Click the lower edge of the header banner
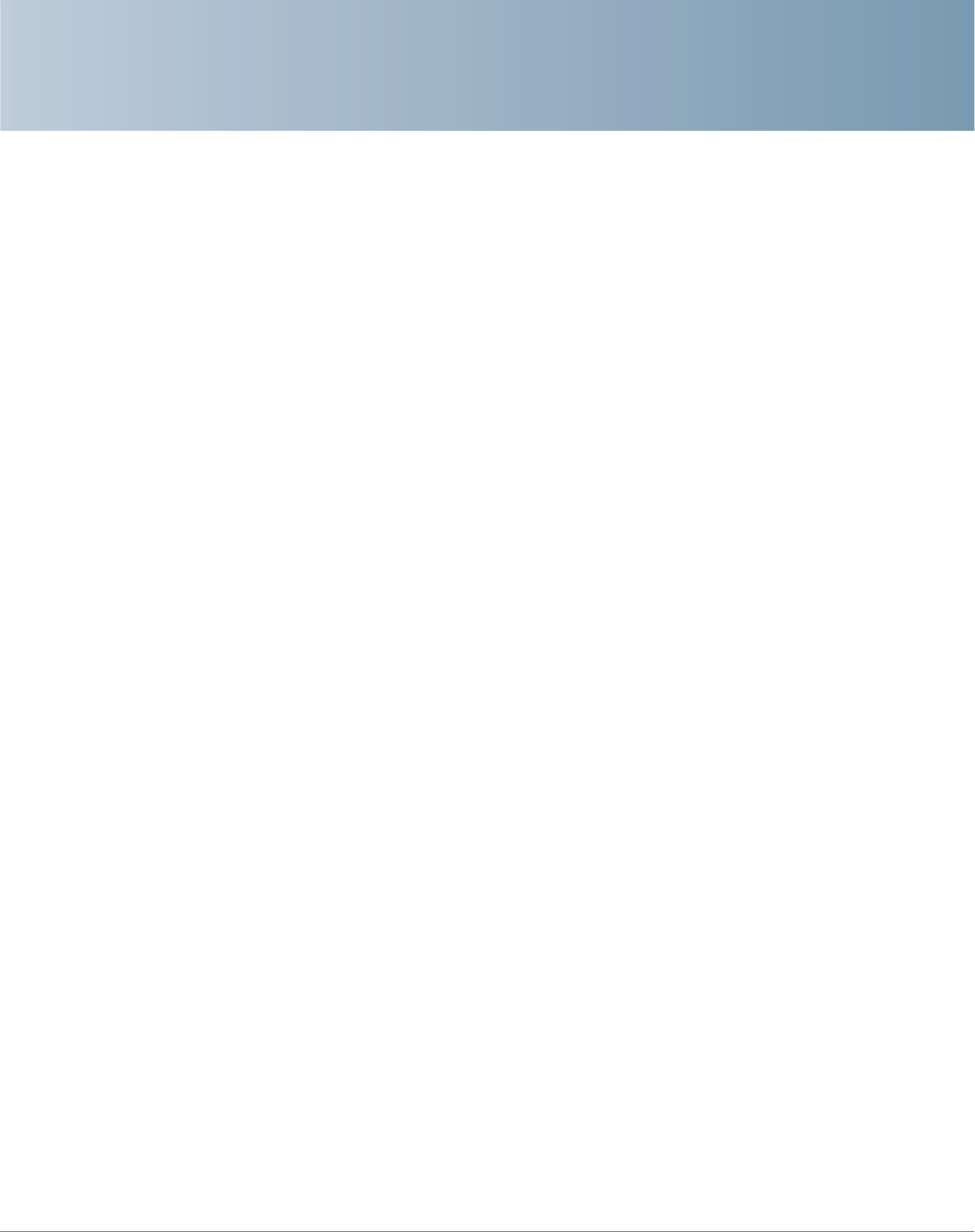975x1232 pixels. [487, 128]
